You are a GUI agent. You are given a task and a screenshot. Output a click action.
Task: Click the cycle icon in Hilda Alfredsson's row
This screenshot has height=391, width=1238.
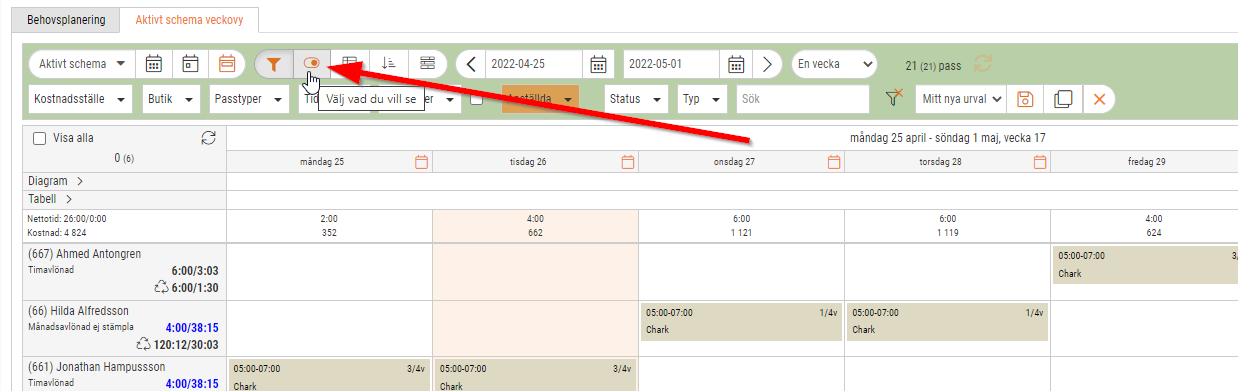coord(143,345)
